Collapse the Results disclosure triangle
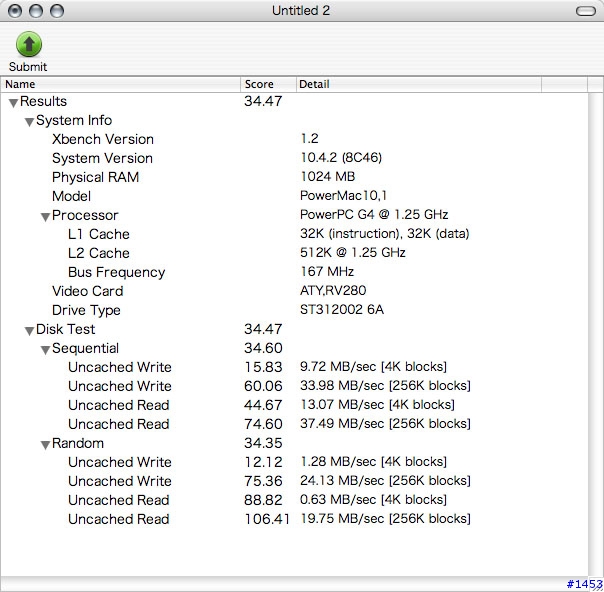The image size is (604, 592). pos(13,103)
